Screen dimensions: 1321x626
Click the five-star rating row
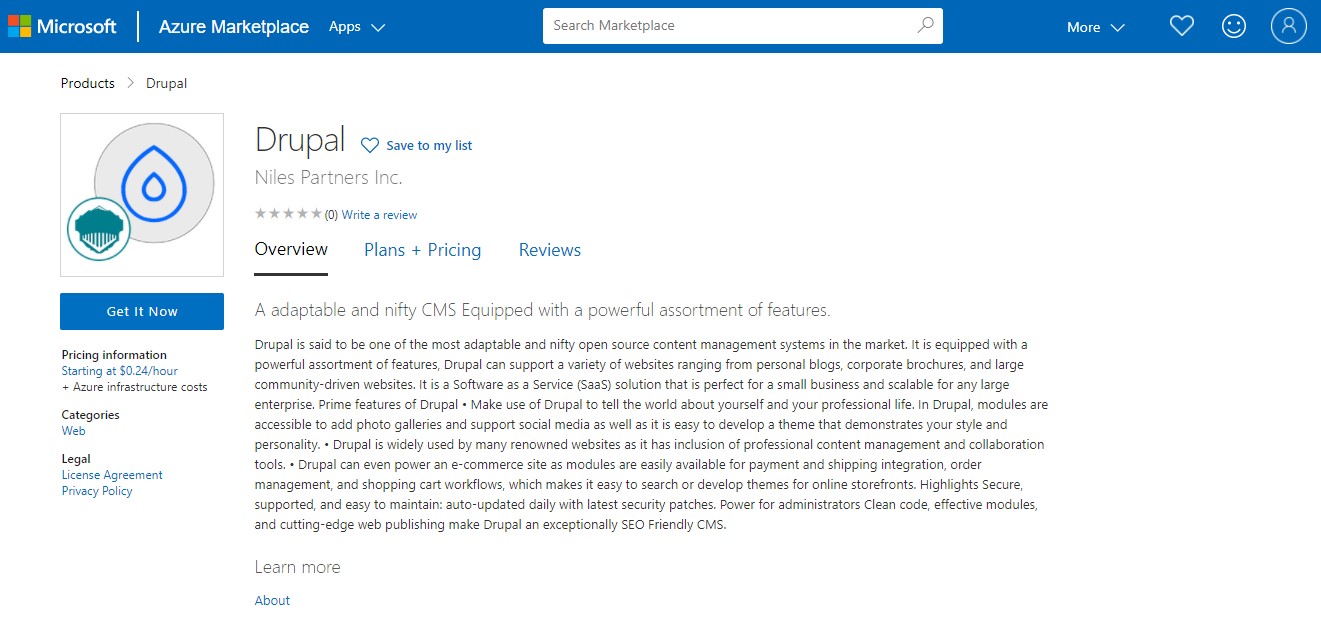(x=288, y=214)
